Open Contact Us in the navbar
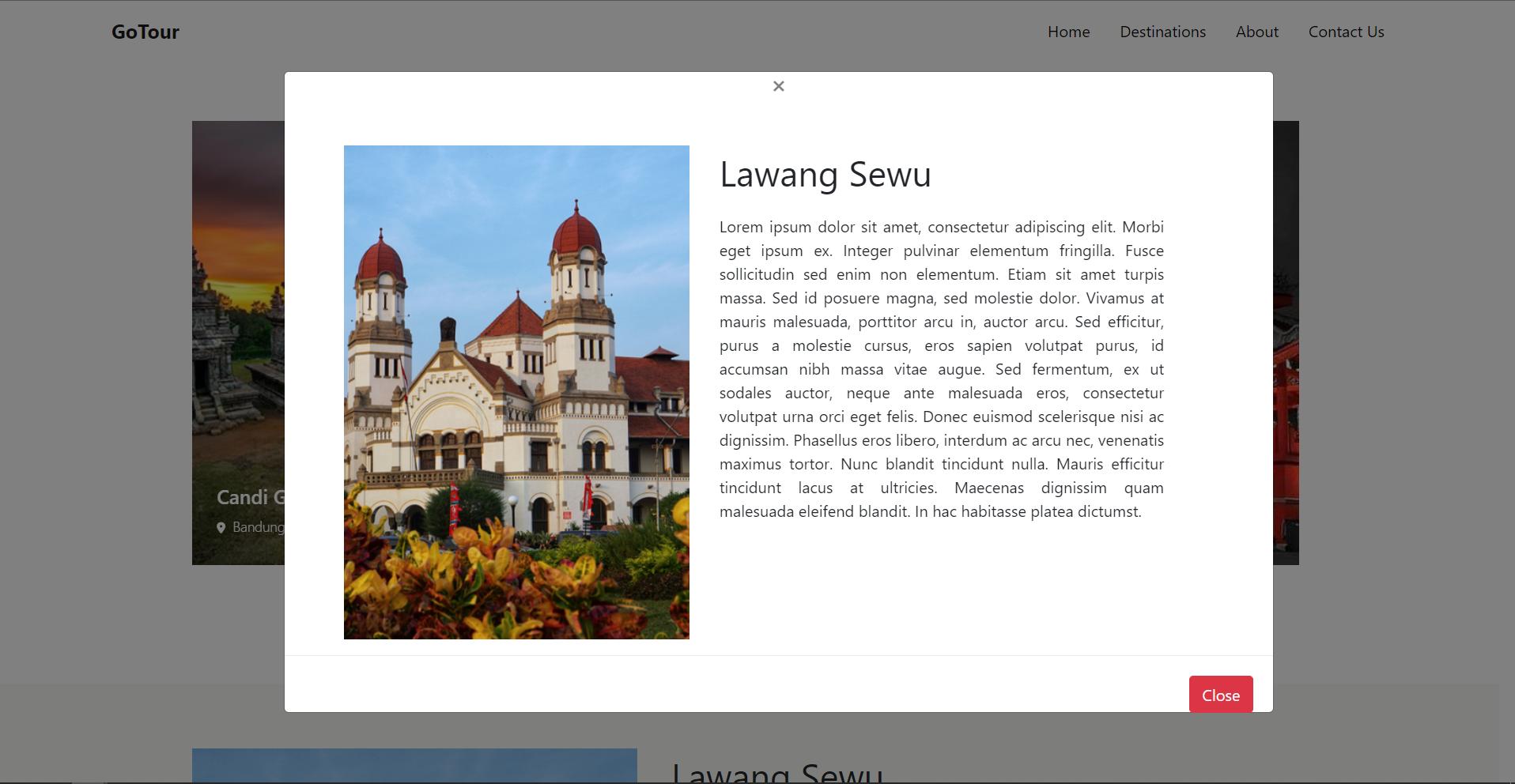1515x784 pixels. [1346, 32]
